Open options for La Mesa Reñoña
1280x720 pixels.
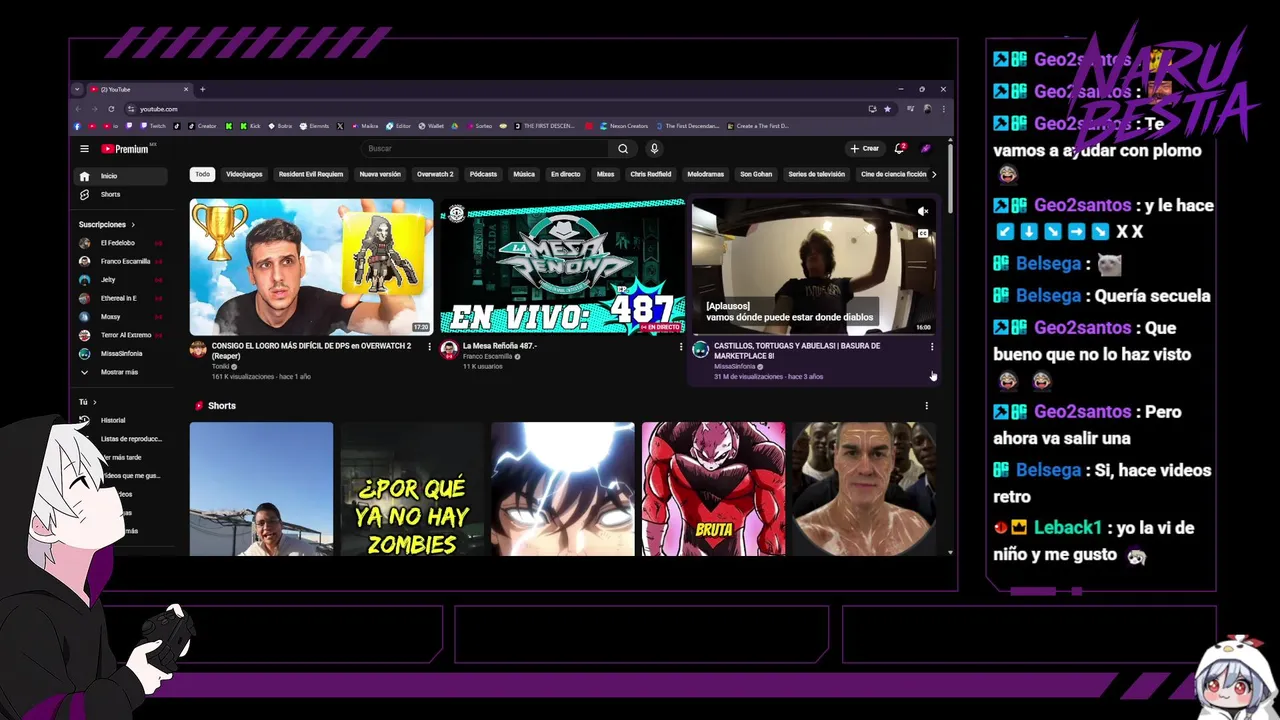681,347
